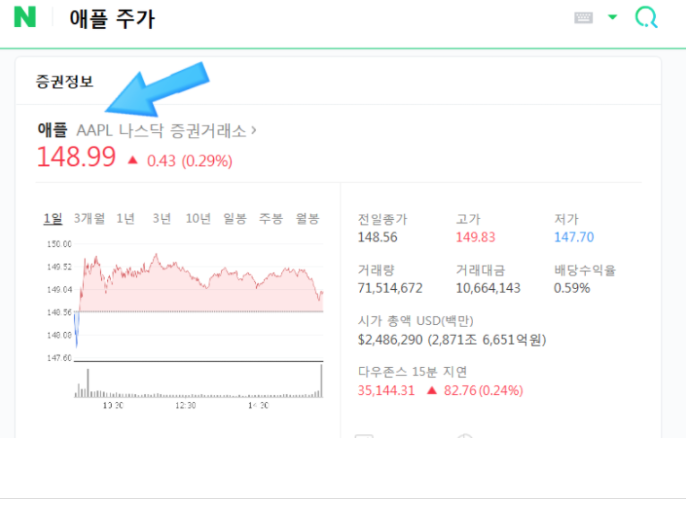Screen dimensions: 686x516
Task: Click the 다우존스 15분 지연 label
Action: (x=412, y=372)
